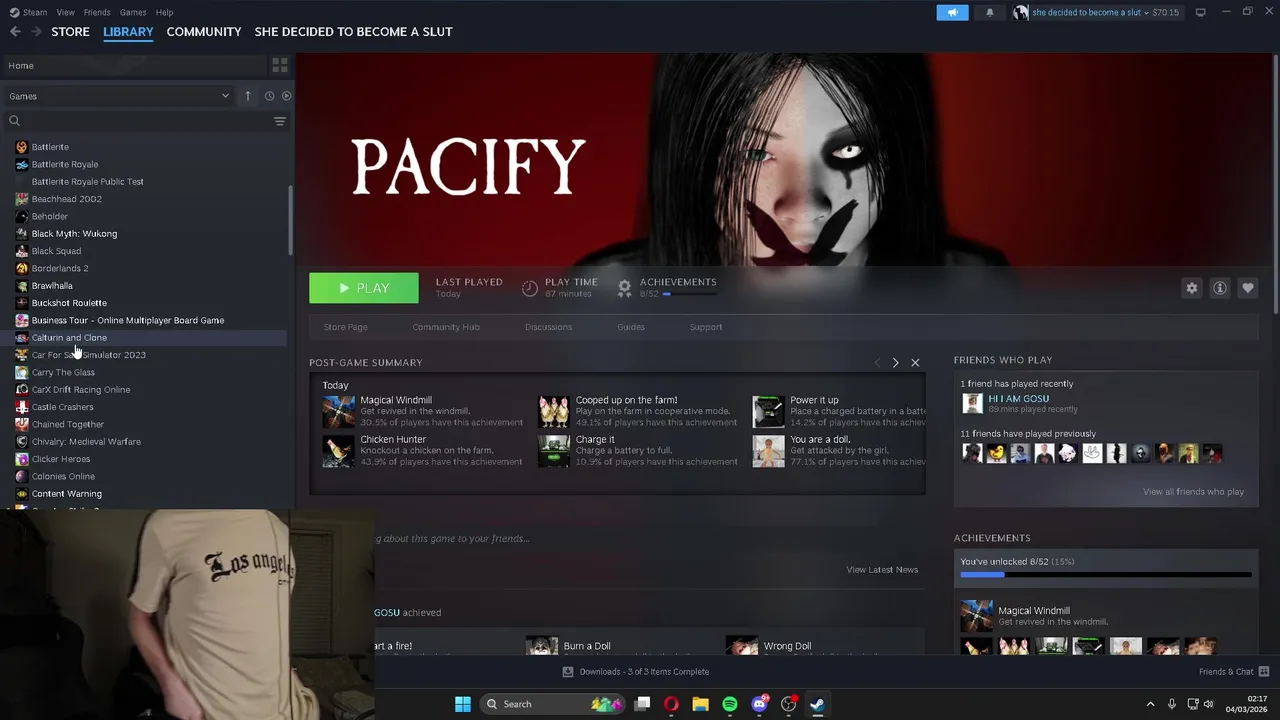Open the Friends menu

point(97,12)
